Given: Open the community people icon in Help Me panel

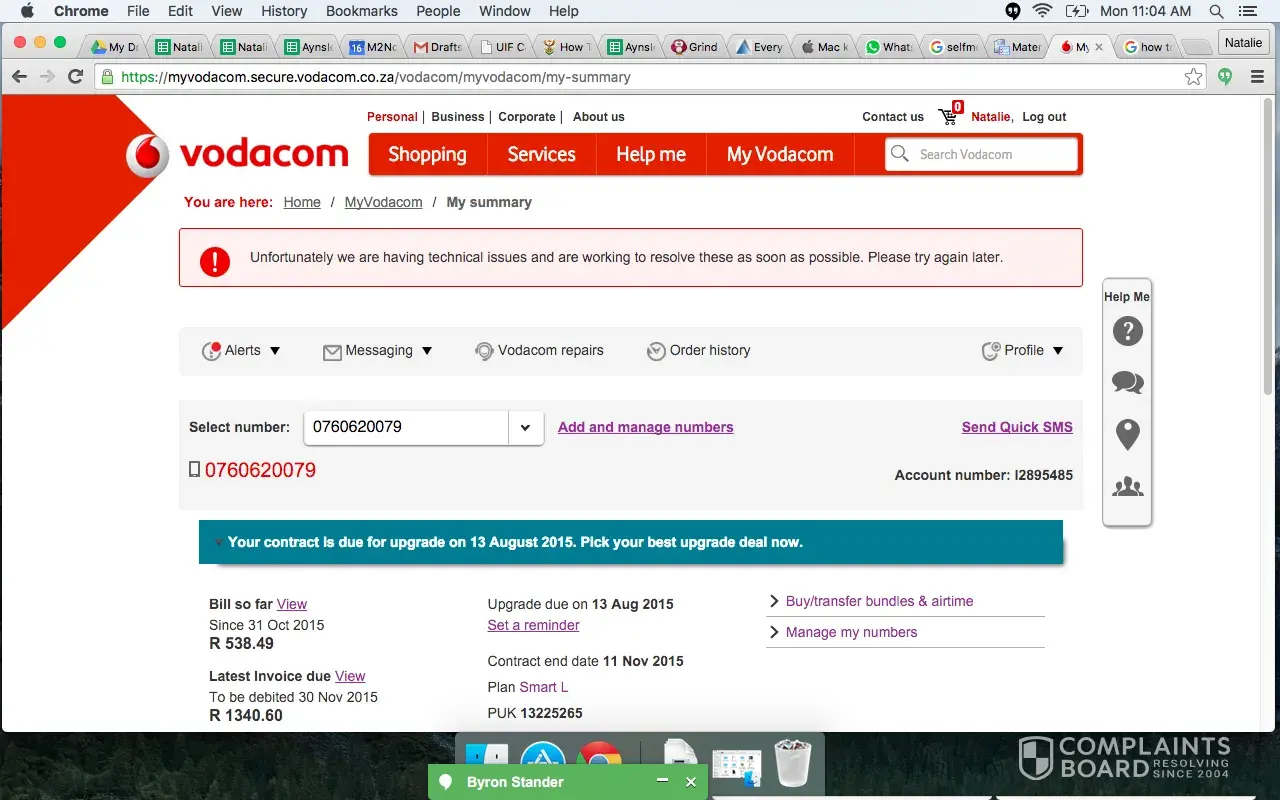Looking at the screenshot, I should [x=1127, y=487].
